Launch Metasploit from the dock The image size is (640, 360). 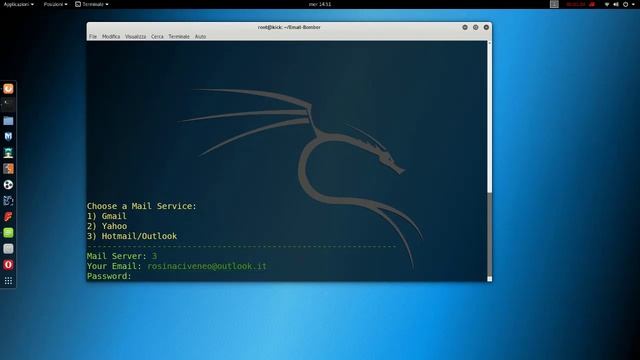click(x=8, y=136)
